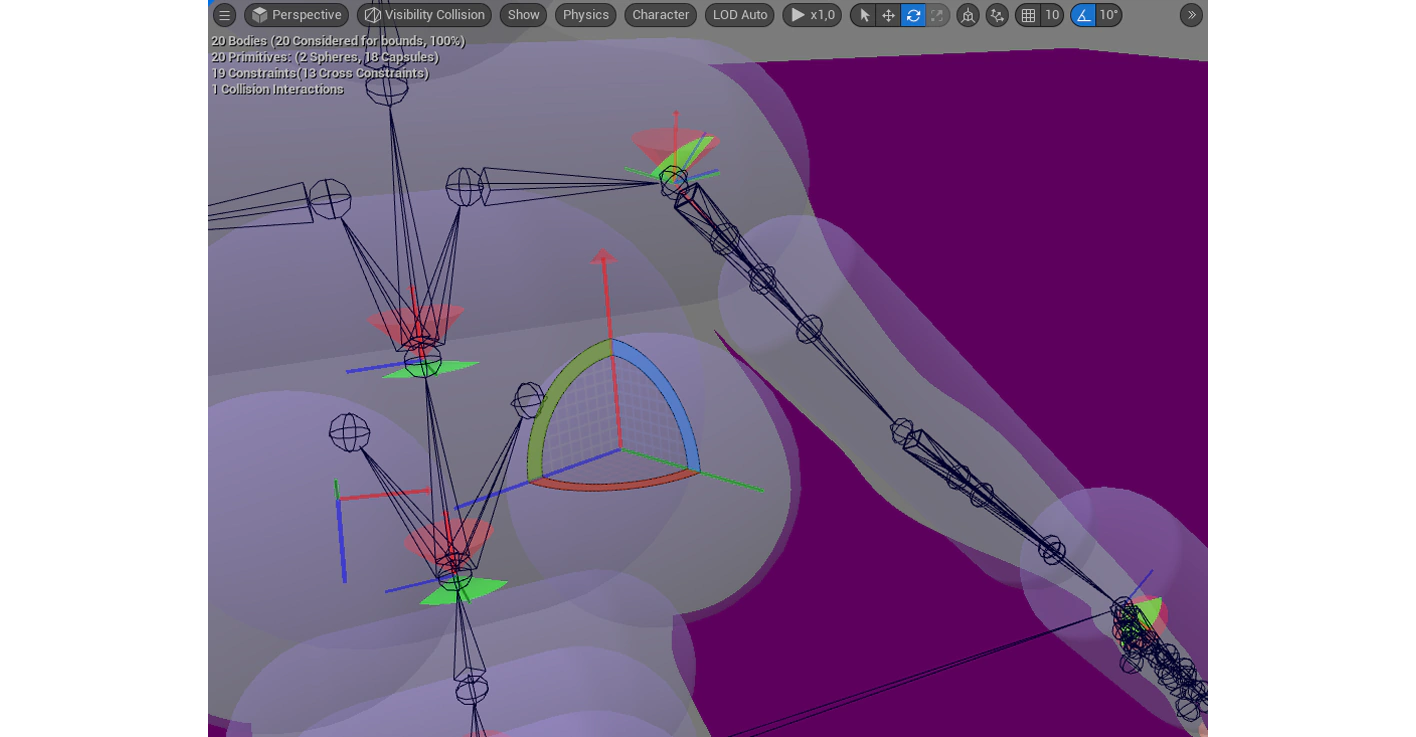
Task: Open the viewport options hamburger menu
Action: 225,15
